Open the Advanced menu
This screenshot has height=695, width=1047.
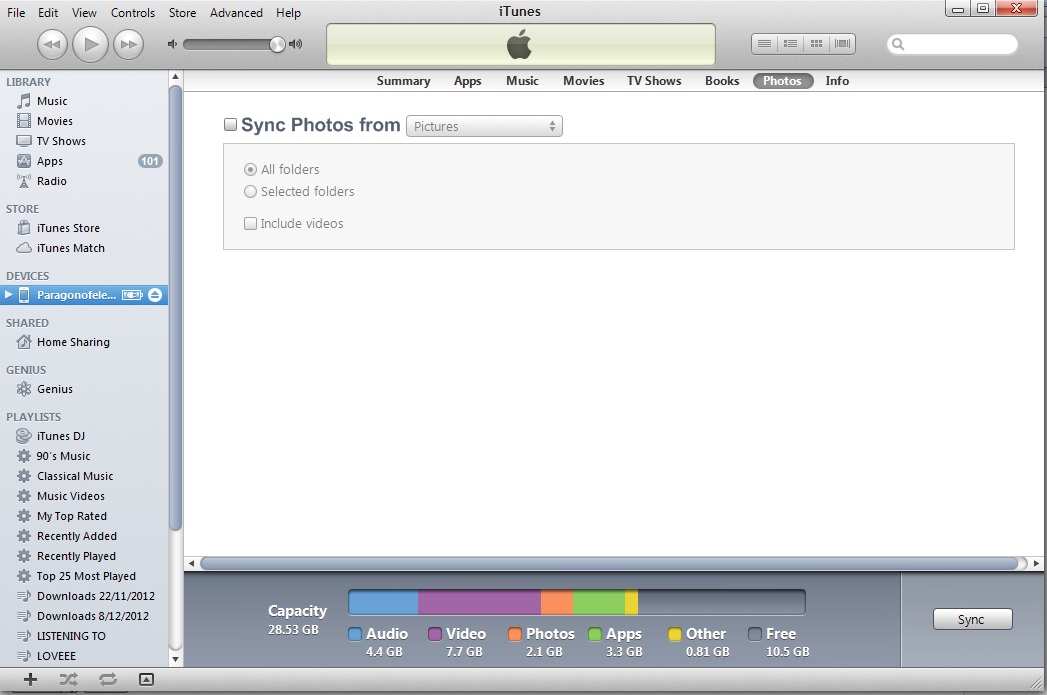[236, 13]
